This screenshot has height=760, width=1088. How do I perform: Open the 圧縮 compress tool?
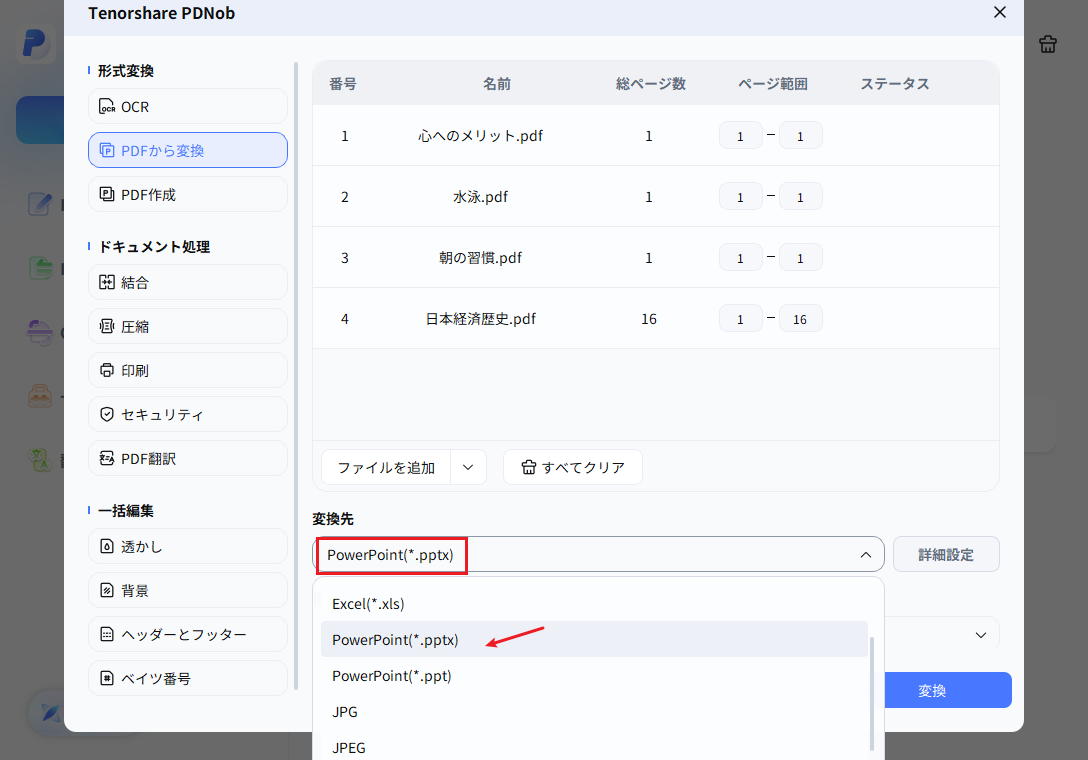coord(187,326)
